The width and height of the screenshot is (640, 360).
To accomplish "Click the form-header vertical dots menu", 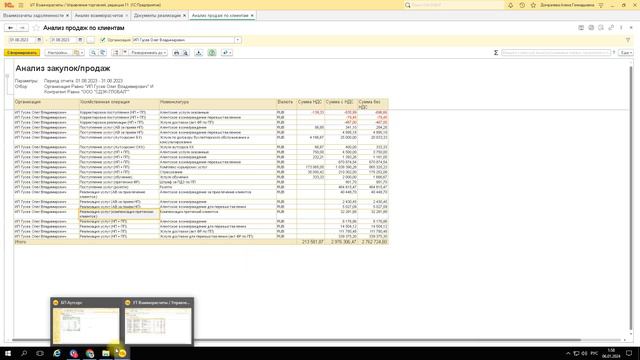I will 621,28.
